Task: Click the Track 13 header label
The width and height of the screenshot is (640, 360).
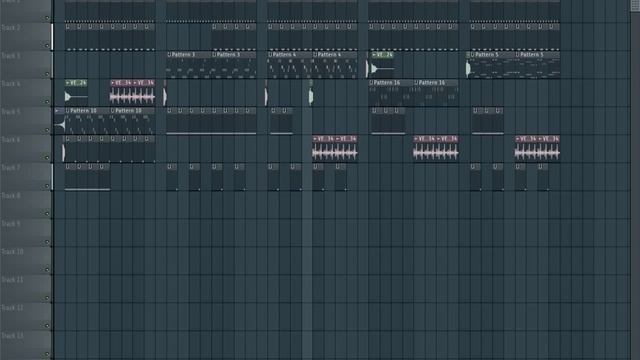Action: click(x=12, y=336)
